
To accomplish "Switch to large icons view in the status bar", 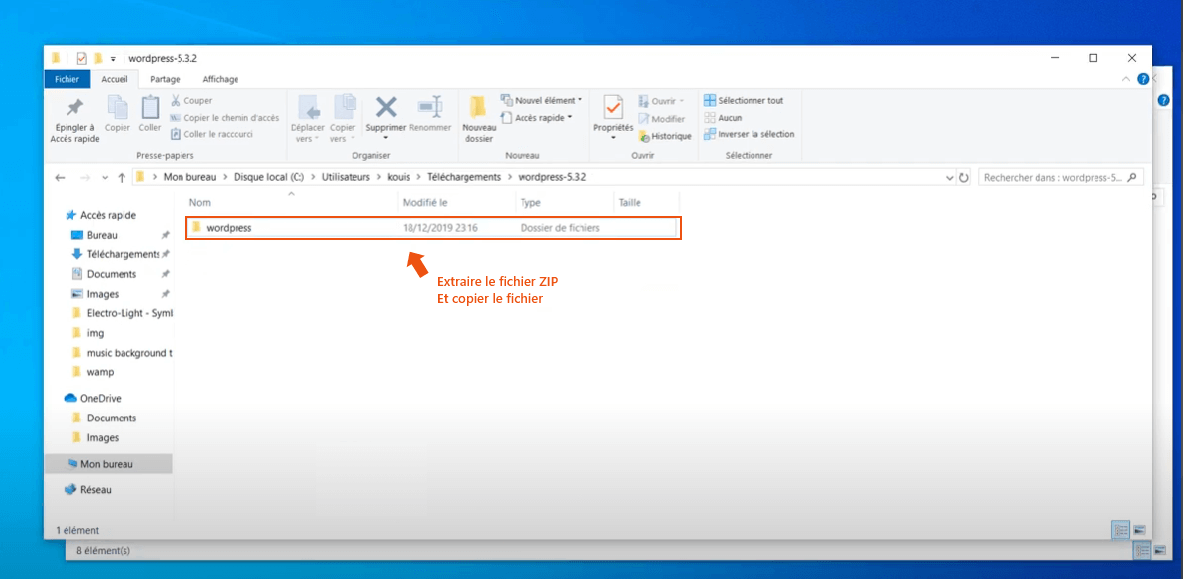I will [x=1139, y=530].
